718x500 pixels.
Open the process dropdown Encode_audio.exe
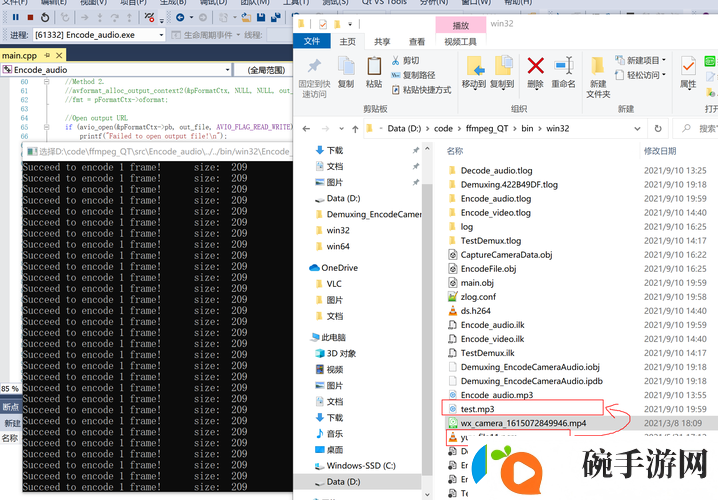pyautogui.click(x=161, y=35)
